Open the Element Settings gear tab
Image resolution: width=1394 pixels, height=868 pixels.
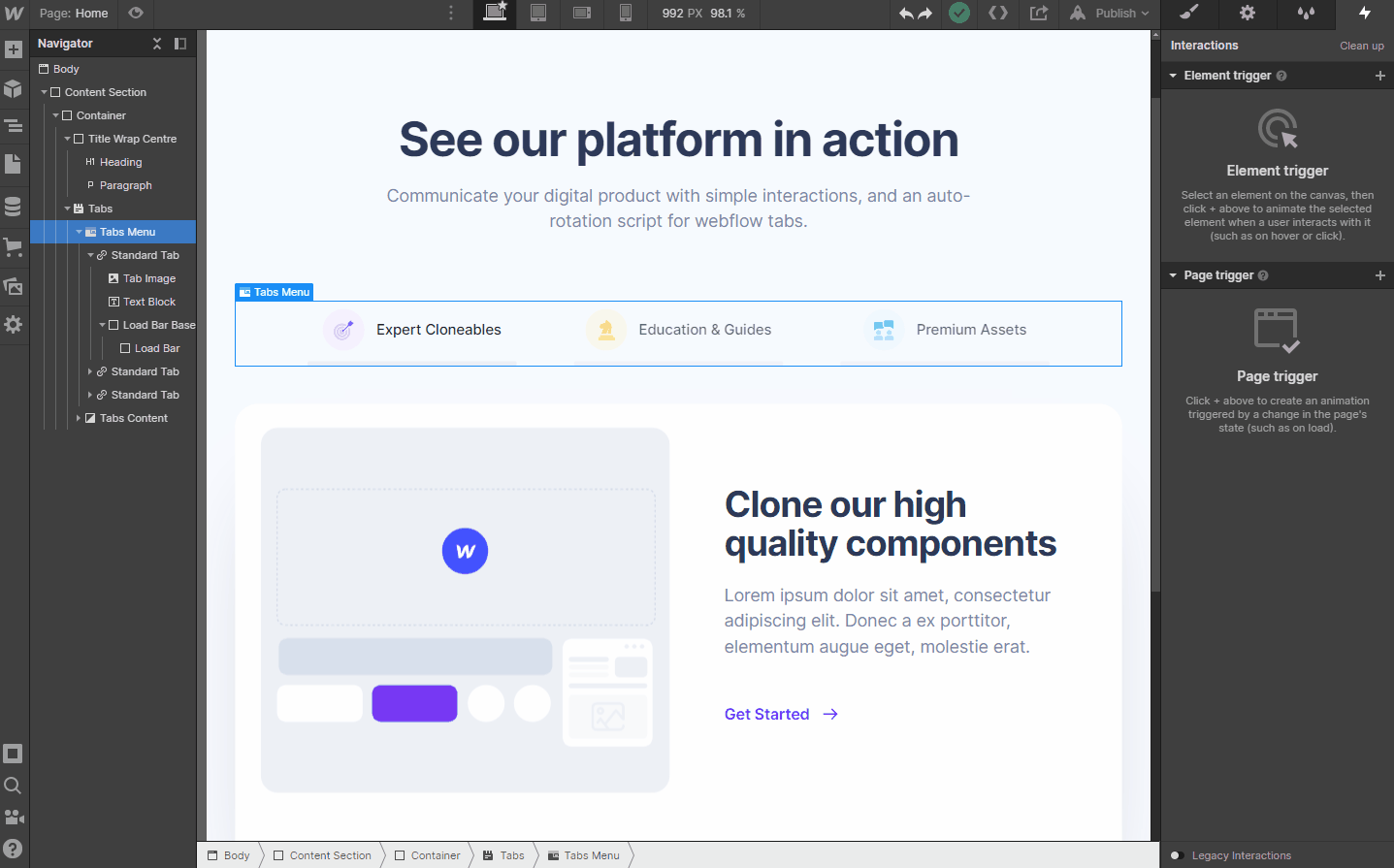click(1248, 13)
